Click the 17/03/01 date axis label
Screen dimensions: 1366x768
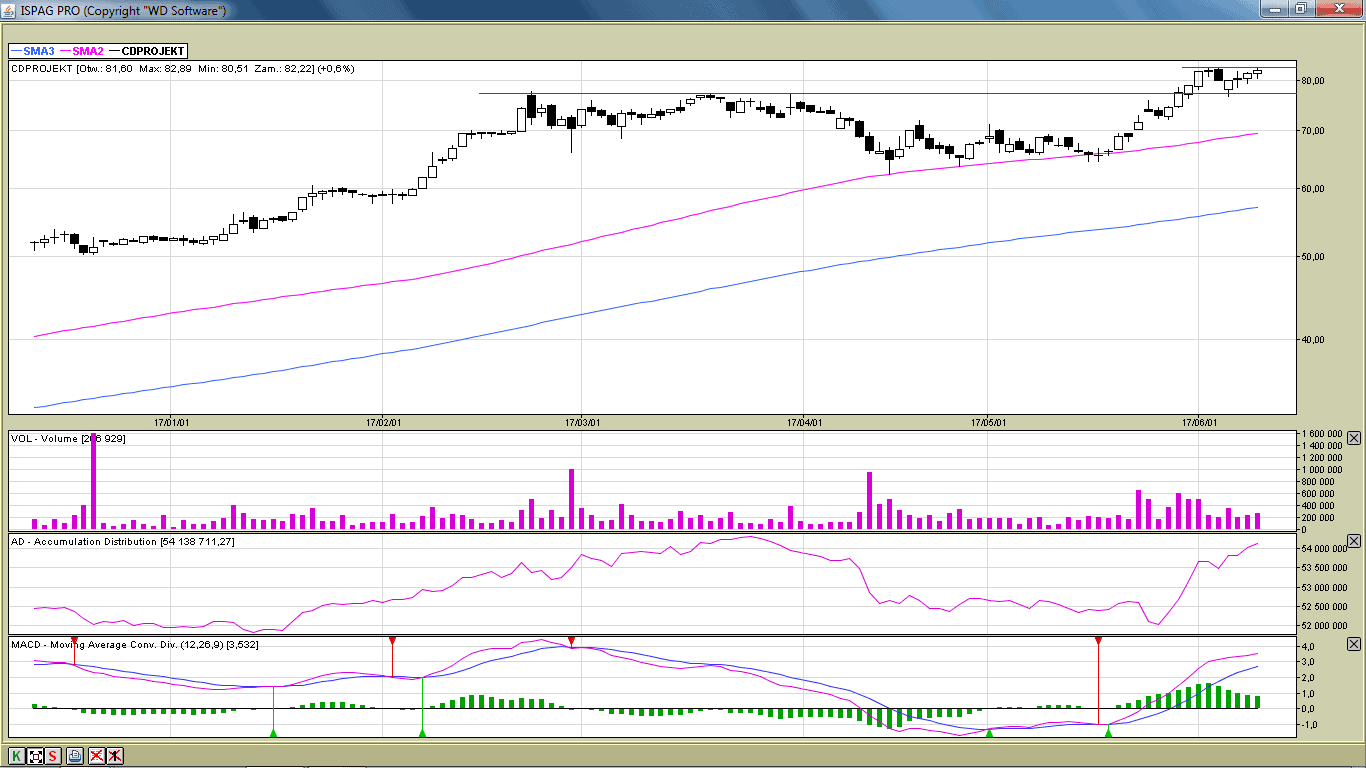581,422
